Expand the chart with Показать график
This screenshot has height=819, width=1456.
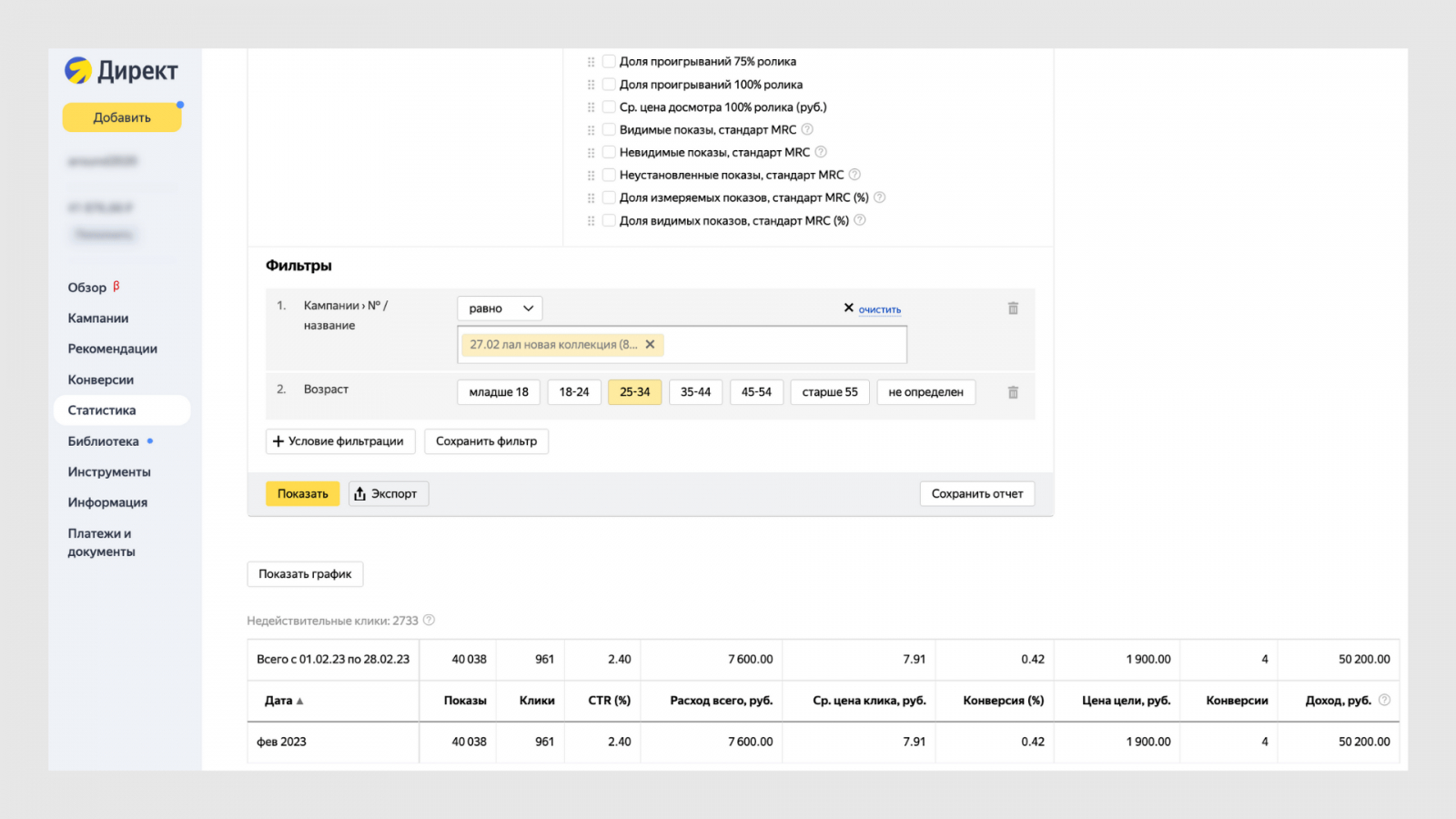click(x=305, y=574)
